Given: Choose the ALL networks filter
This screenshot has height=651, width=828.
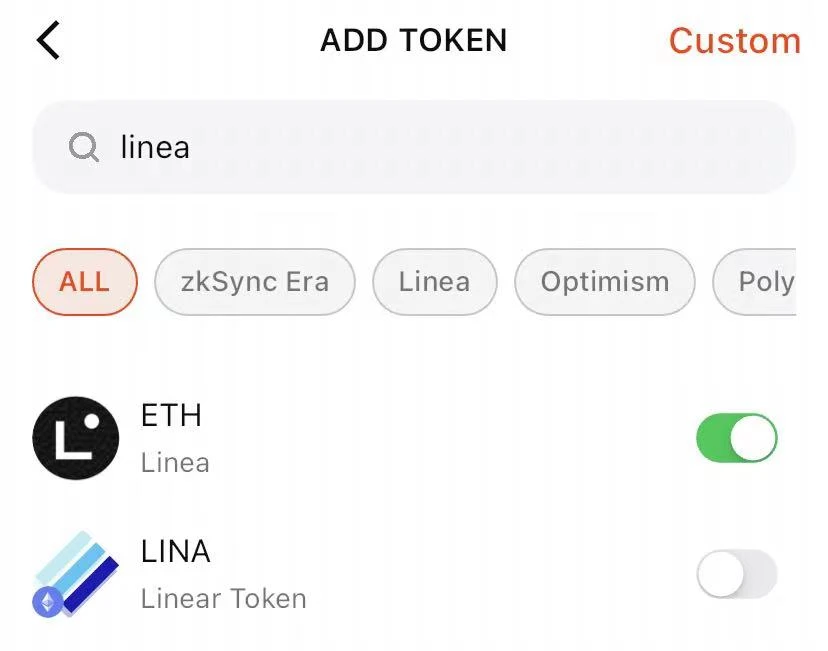Looking at the screenshot, I should pos(84,282).
